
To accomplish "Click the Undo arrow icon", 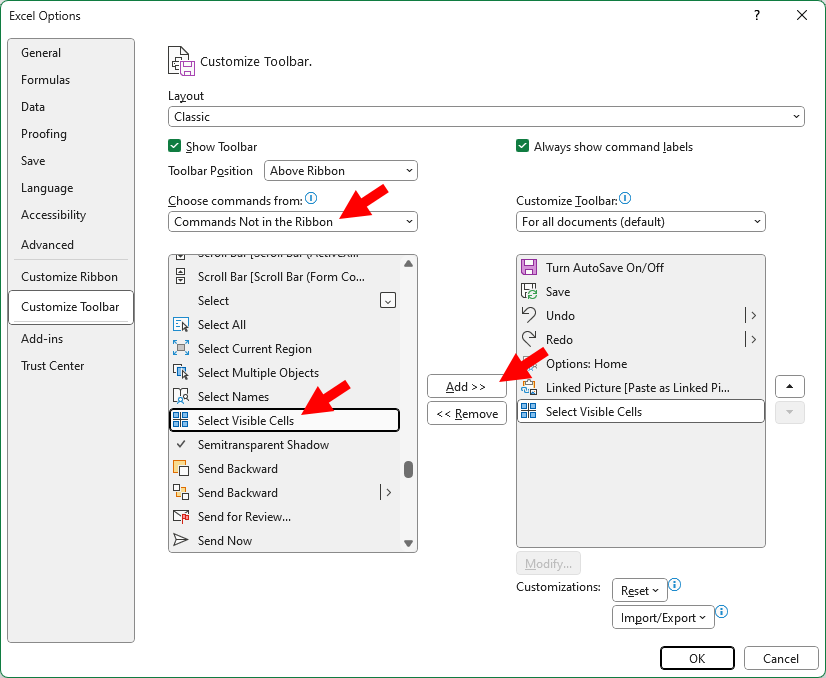I will [529, 315].
